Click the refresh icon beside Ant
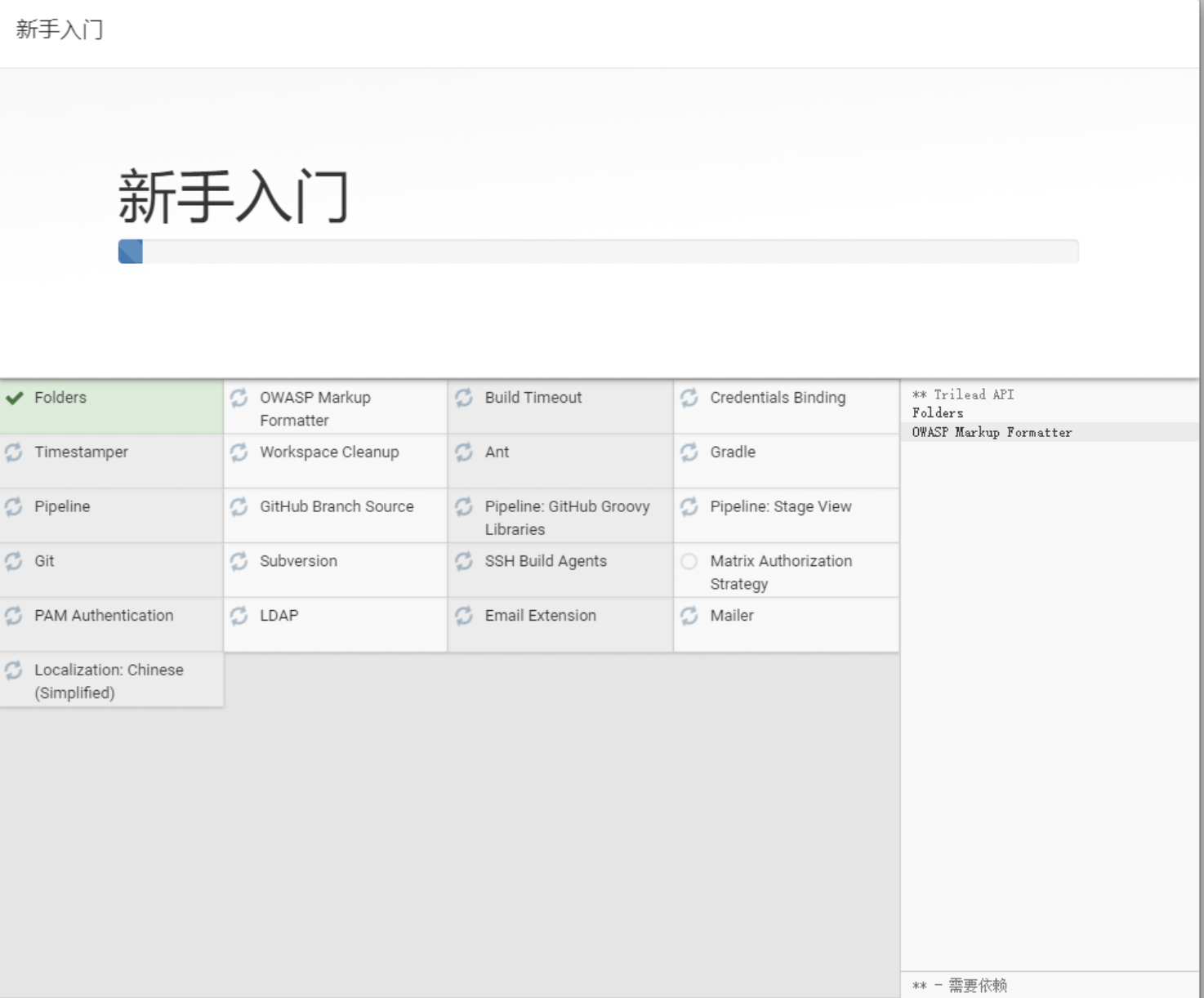The height and width of the screenshot is (998, 1204). [464, 452]
